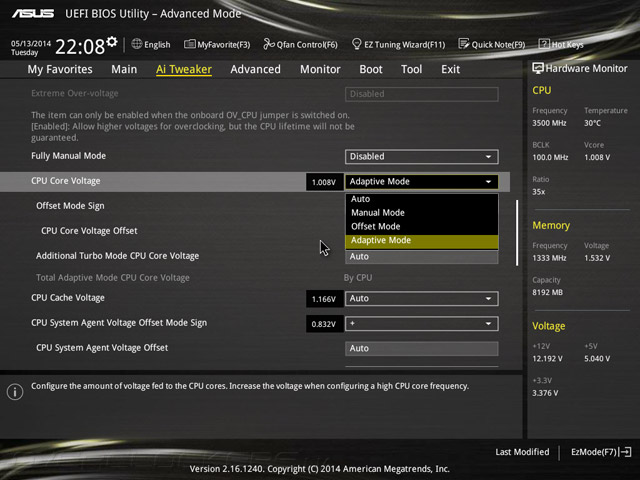This screenshot has height=480, width=640.
Task: Click the 1333 MHz memory frequency value
Action: coord(549,258)
